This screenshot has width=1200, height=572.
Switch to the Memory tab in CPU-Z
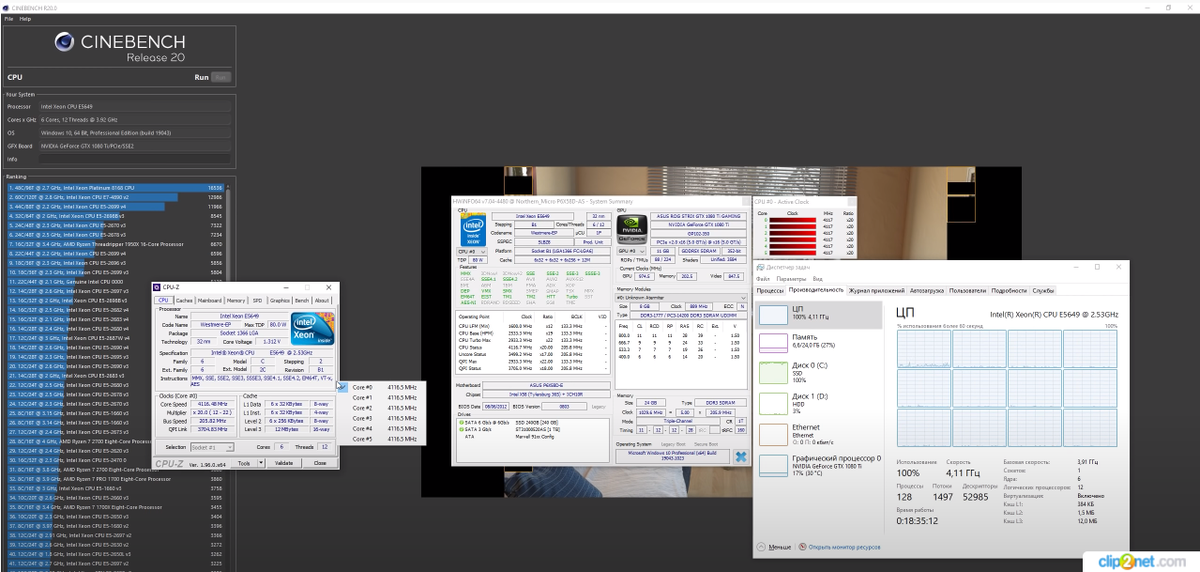point(236,300)
